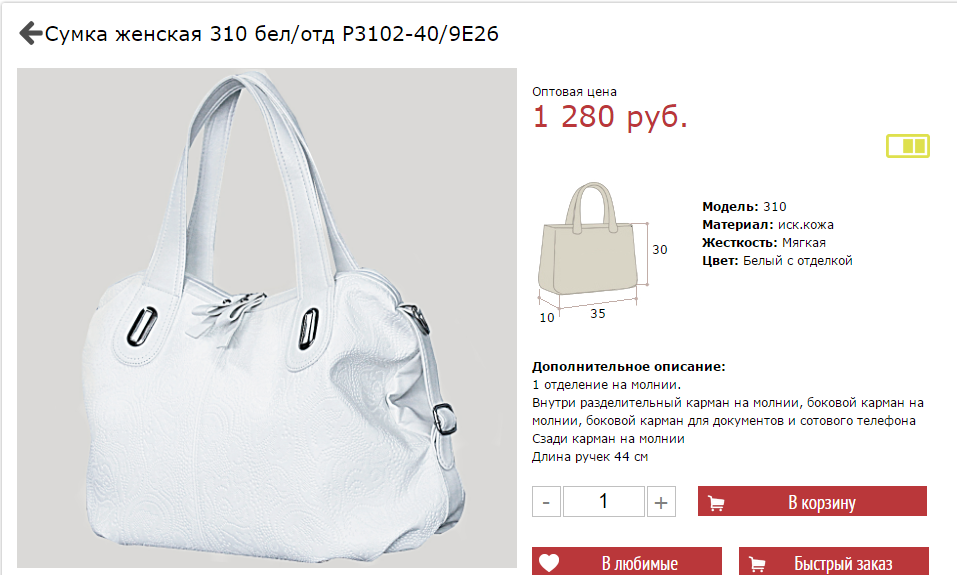Increase quantity with the plus button
This screenshot has width=957, height=575.
click(661, 502)
